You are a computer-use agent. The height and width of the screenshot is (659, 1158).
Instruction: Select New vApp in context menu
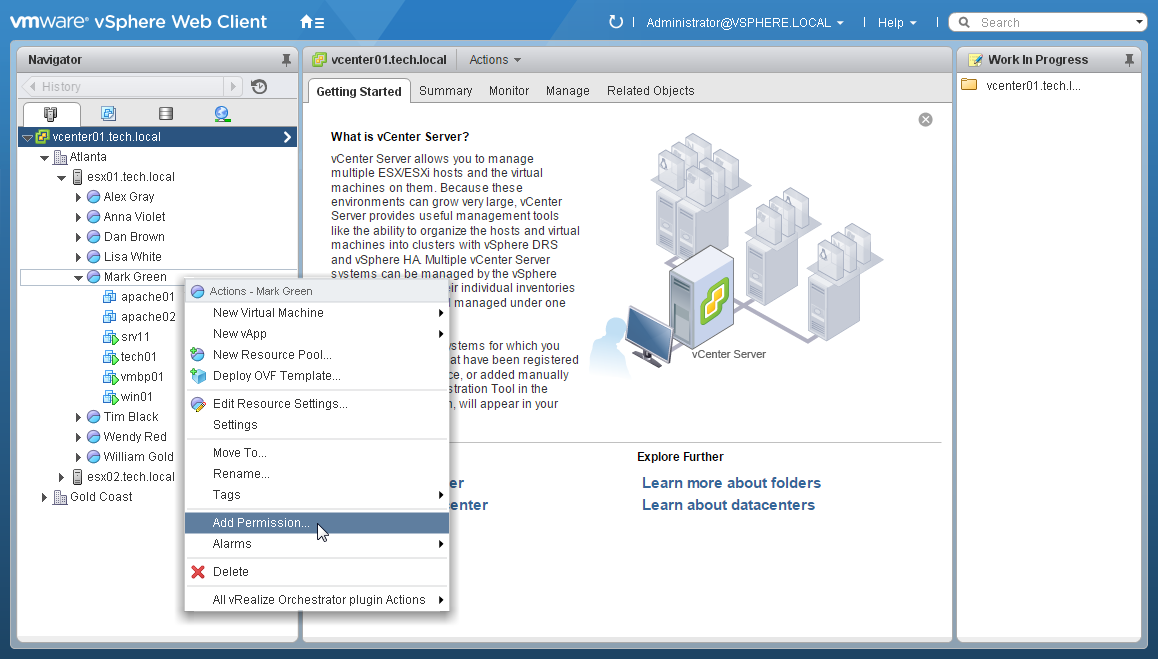pyautogui.click(x=317, y=334)
